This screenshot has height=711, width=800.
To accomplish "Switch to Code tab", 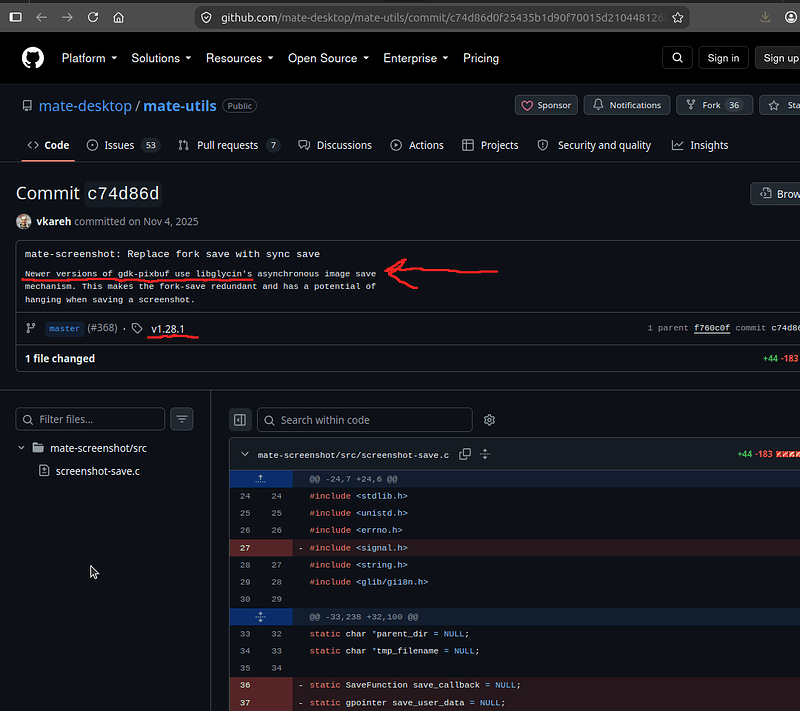I will (x=48, y=145).
